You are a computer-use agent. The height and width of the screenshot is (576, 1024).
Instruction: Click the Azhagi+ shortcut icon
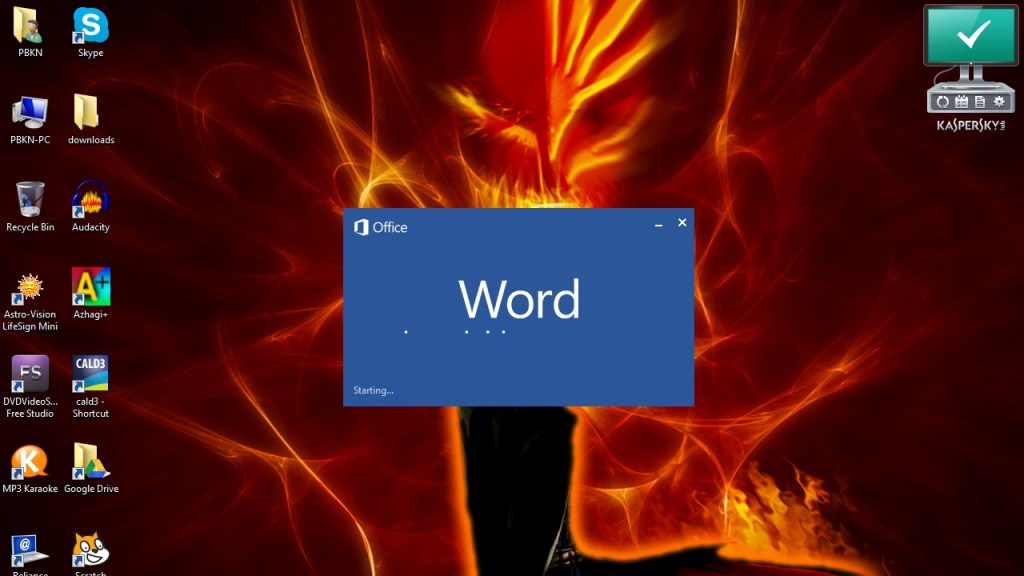pos(91,288)
